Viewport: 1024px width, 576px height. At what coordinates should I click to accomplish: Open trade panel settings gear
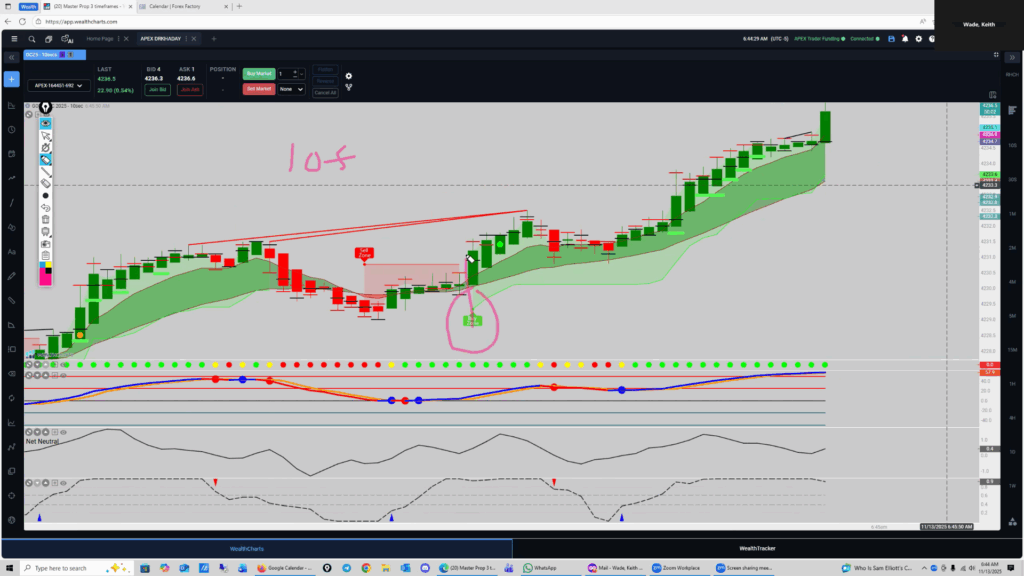[349, 75]
